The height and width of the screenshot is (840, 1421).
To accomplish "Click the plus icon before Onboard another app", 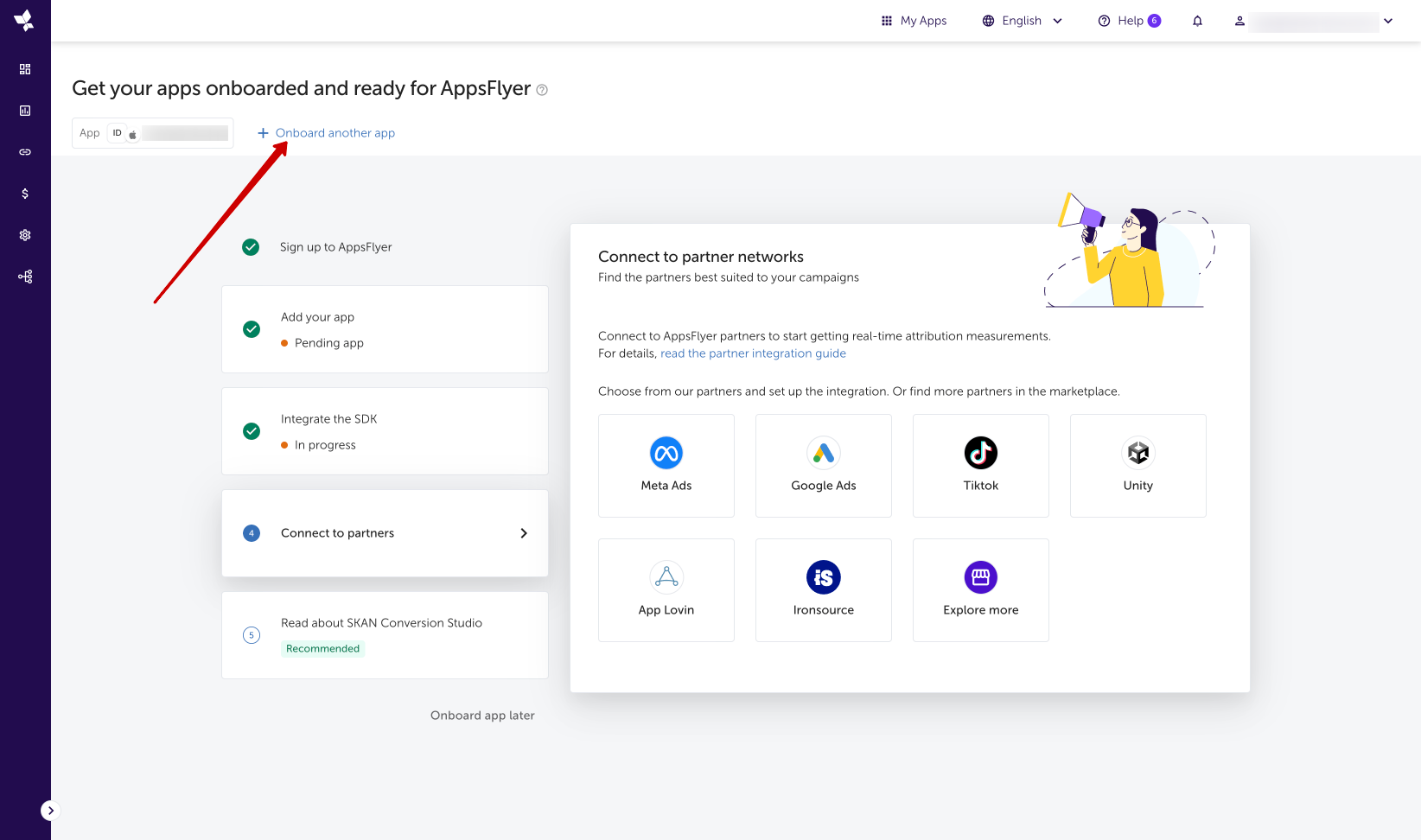I will point(263,133).
